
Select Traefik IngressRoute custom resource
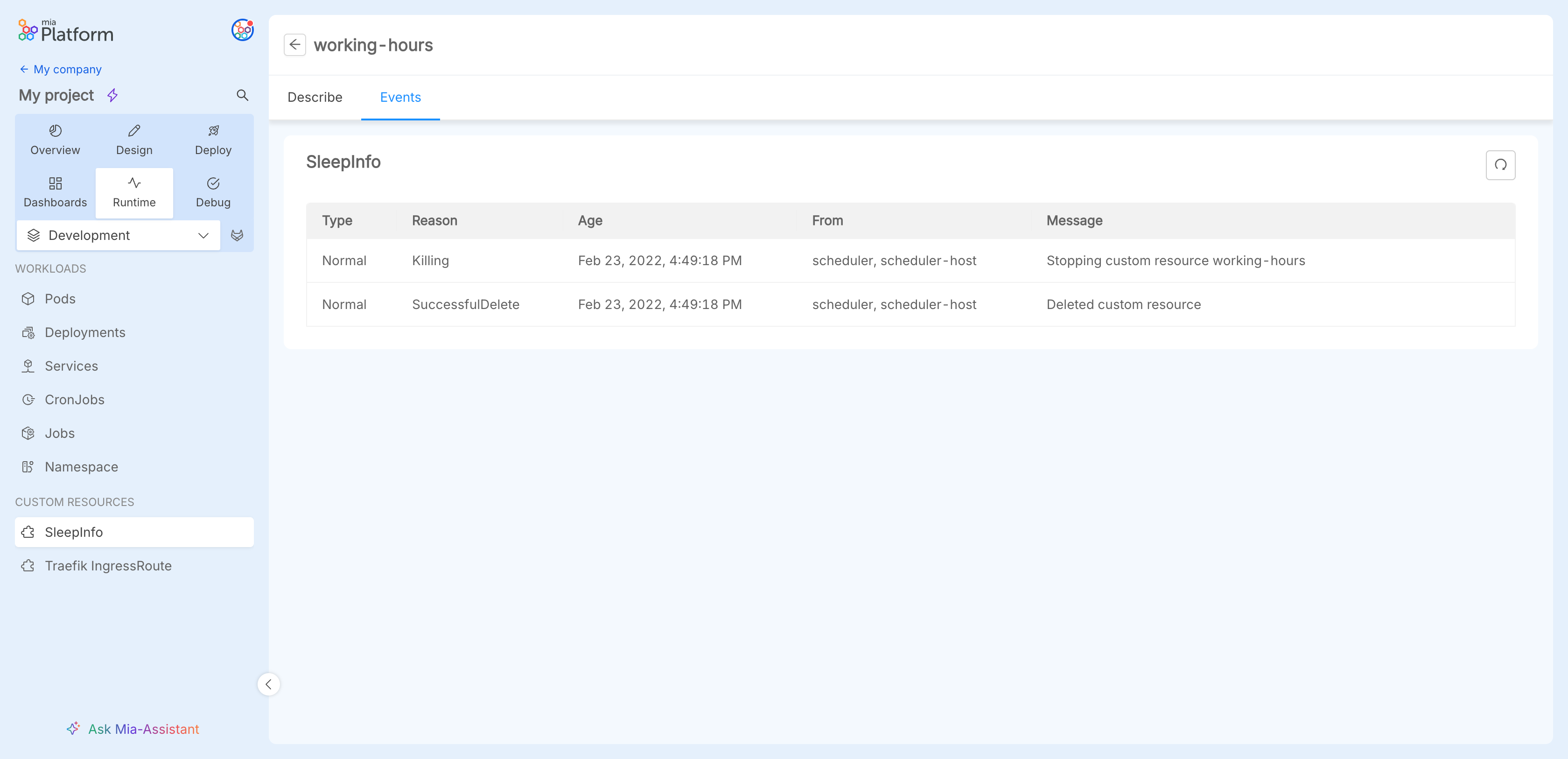coord(108,565)
